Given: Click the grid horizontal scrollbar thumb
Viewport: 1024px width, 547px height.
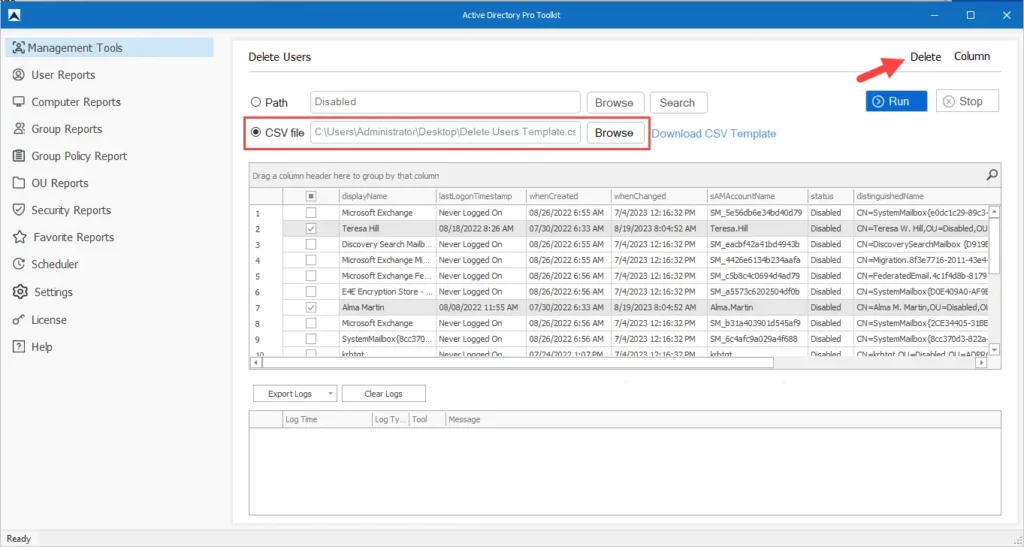Looking at the screenshot, I should click(518, 362).
